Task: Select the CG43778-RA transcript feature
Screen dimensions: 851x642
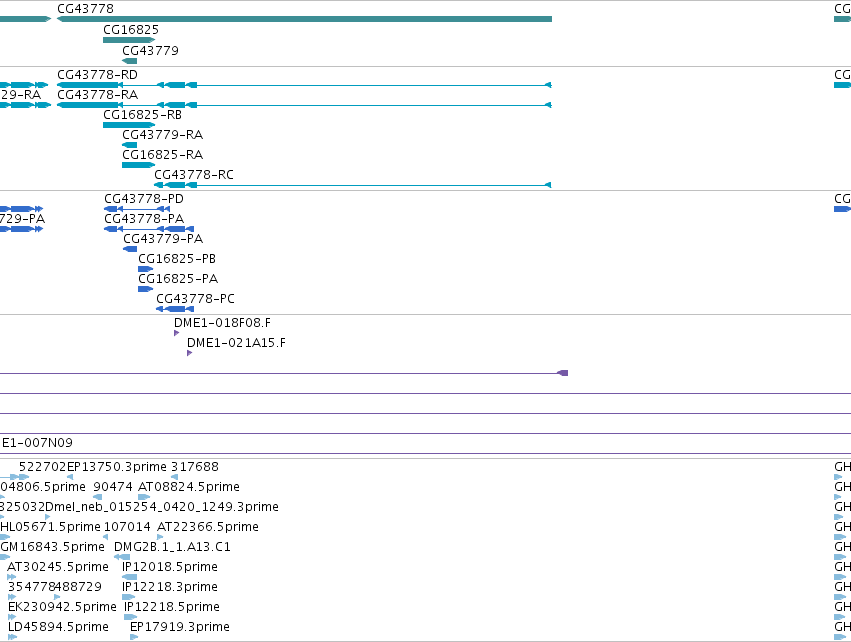Action: pos(304,105)
